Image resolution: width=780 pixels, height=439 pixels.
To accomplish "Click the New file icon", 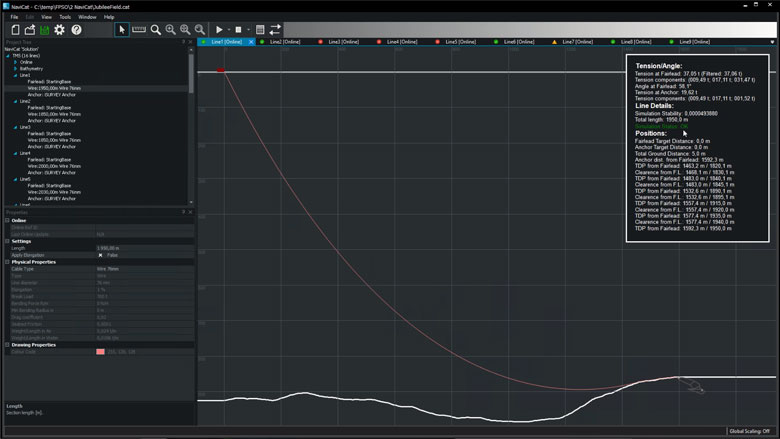I will pyautogui.click(x=15, y=30).
